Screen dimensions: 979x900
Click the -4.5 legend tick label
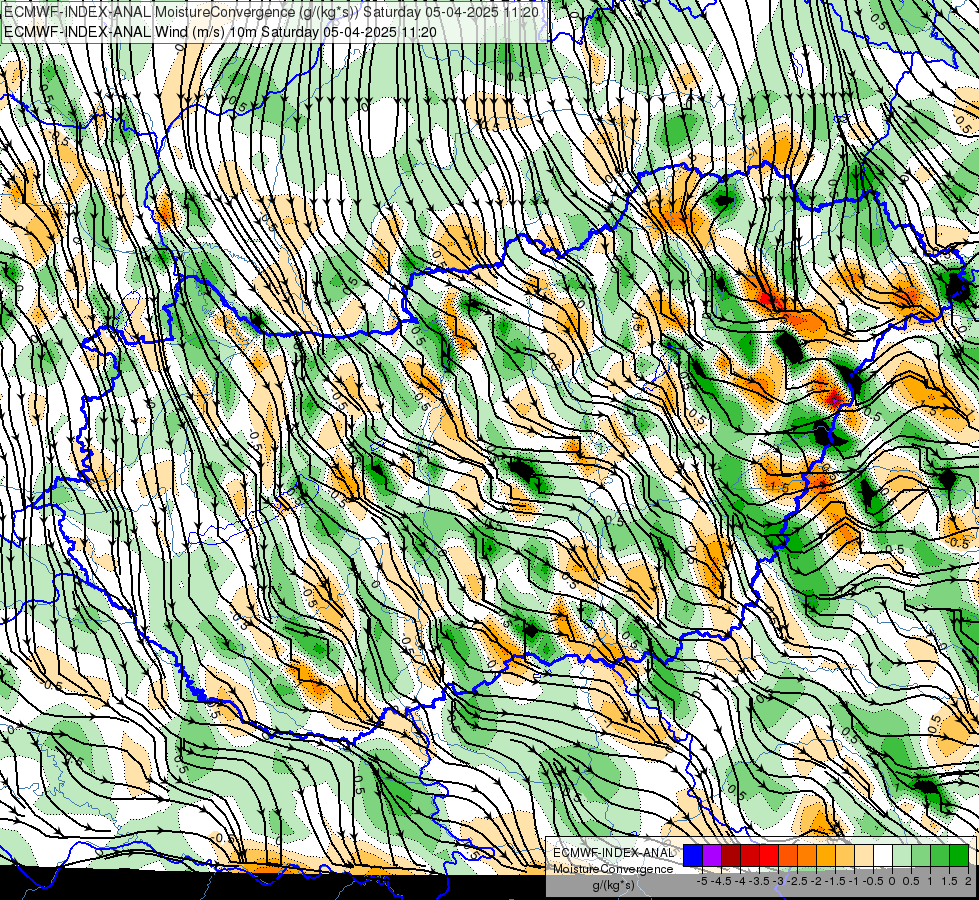721,881
